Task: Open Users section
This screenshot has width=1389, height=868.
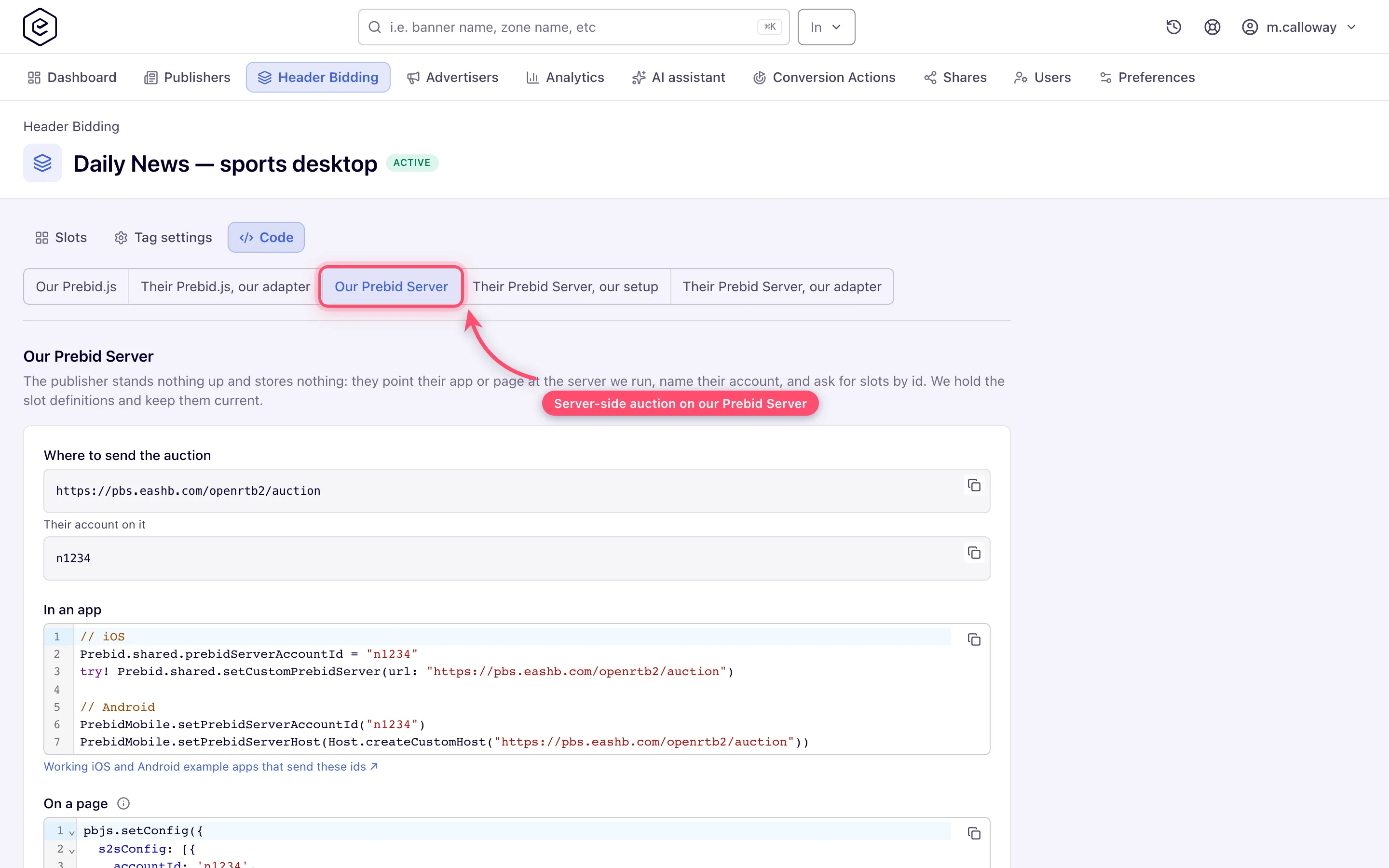Action: 1042,78
